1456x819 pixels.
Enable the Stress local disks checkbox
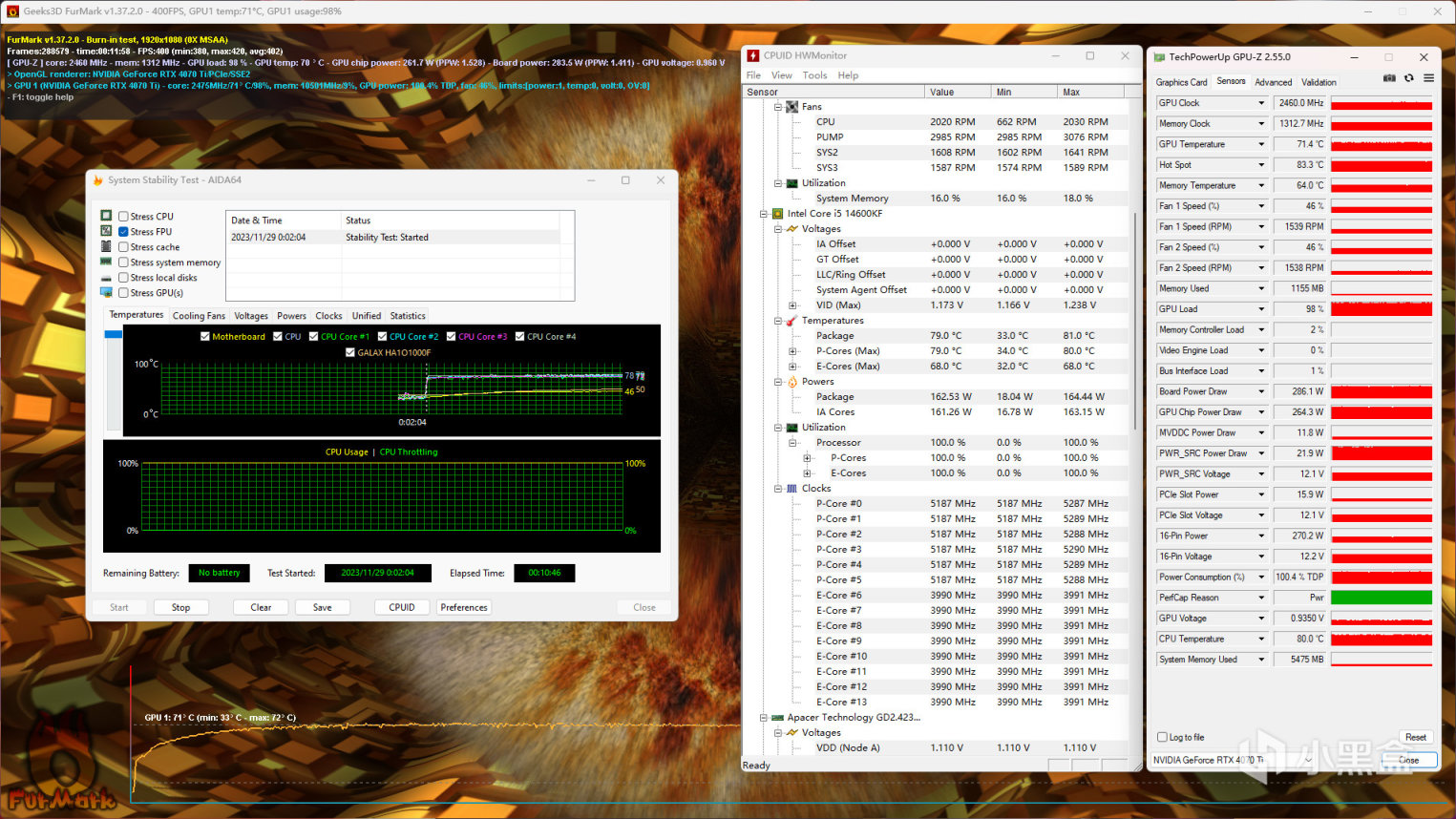[123, 278]
